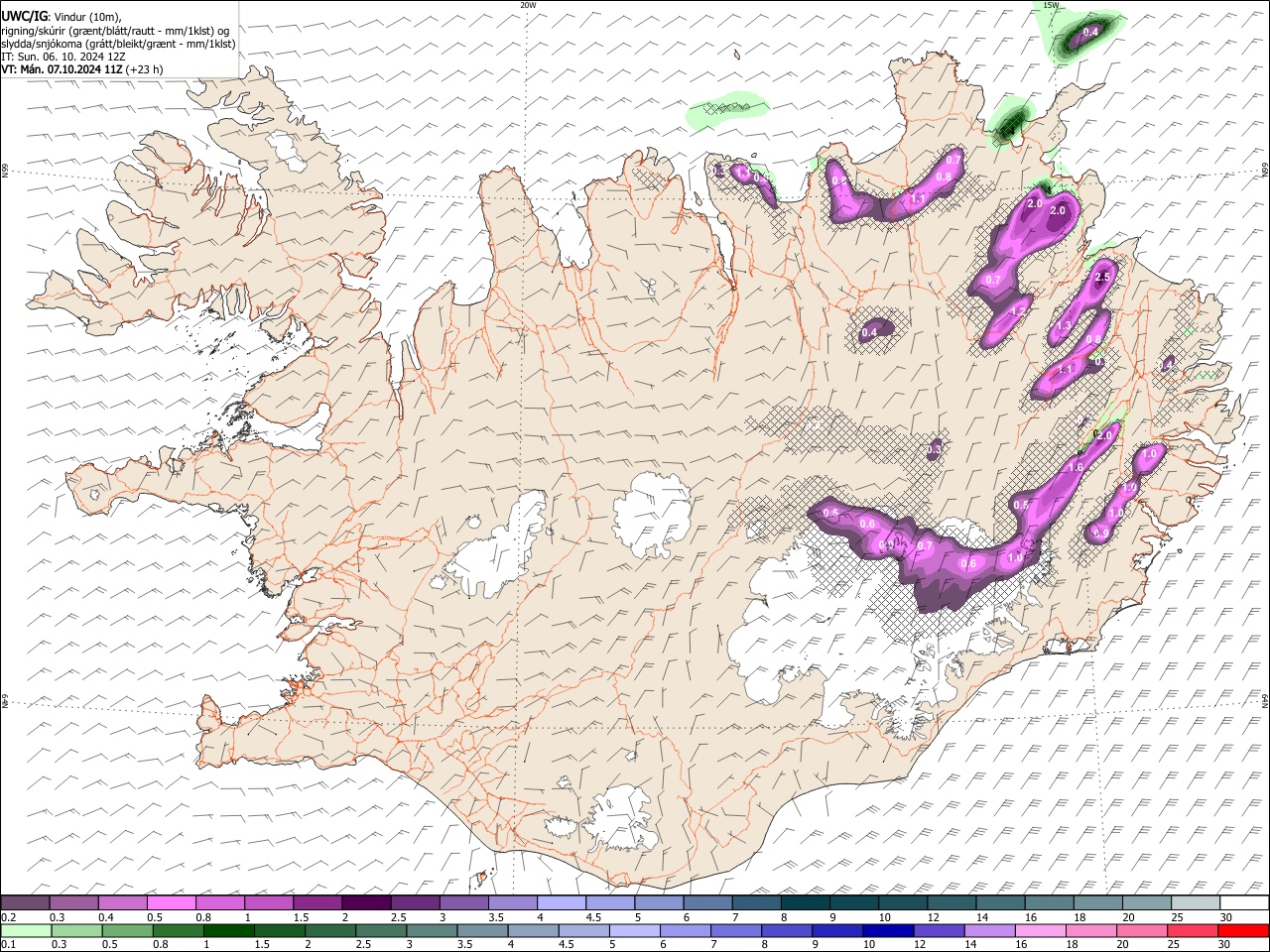Click the '1.6' snowfall value on the map
Screen dimensions: 1270x952
[1076, 467]
